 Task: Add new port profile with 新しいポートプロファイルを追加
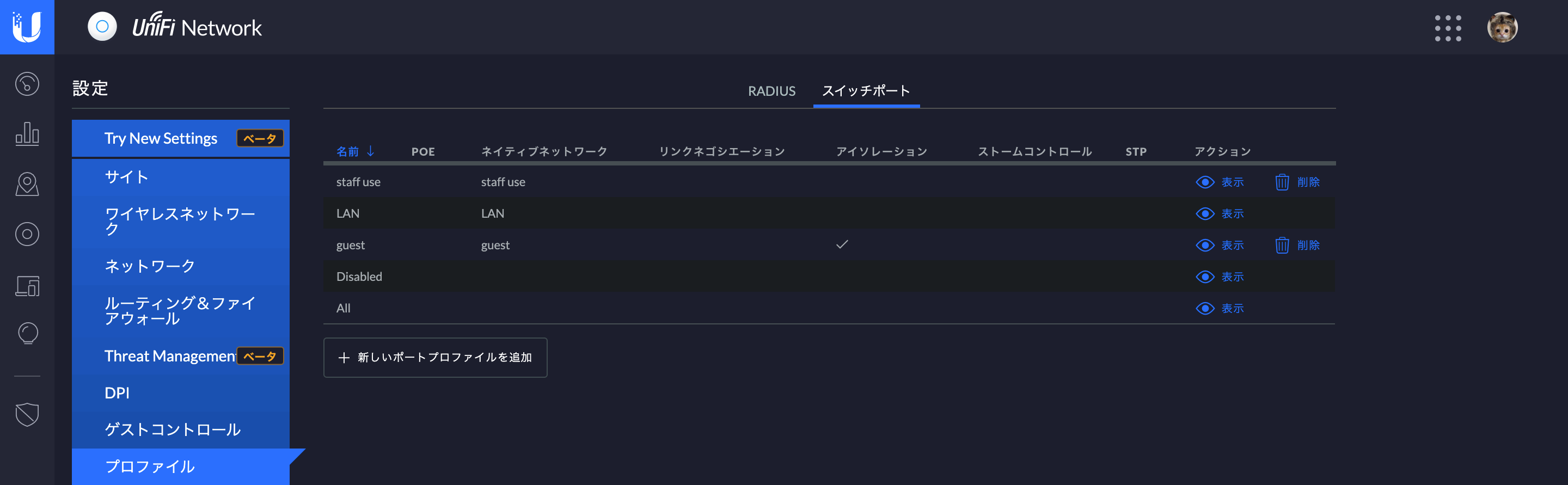point(435,358)
